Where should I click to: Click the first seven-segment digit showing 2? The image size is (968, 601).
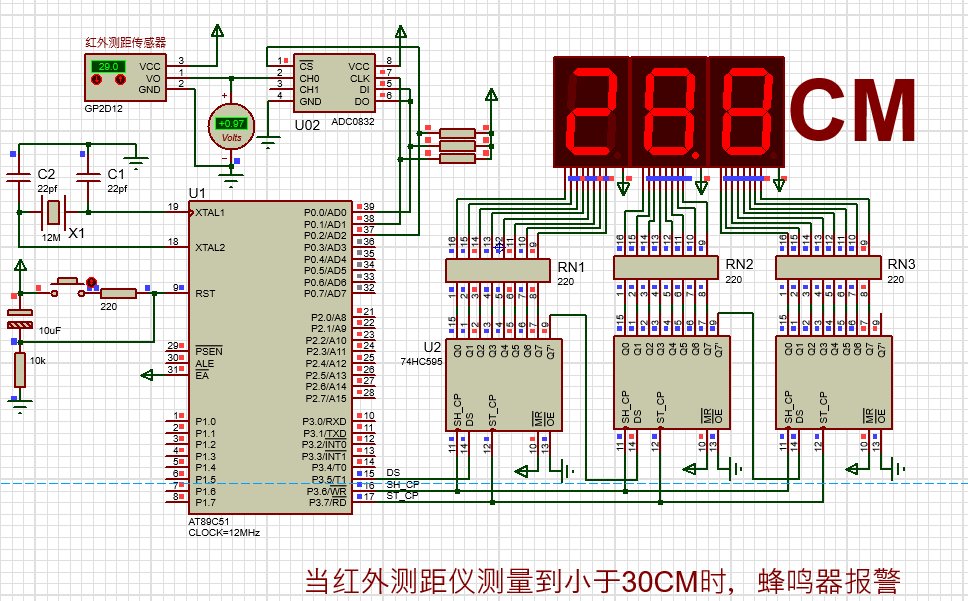click(x=591, y=112)
